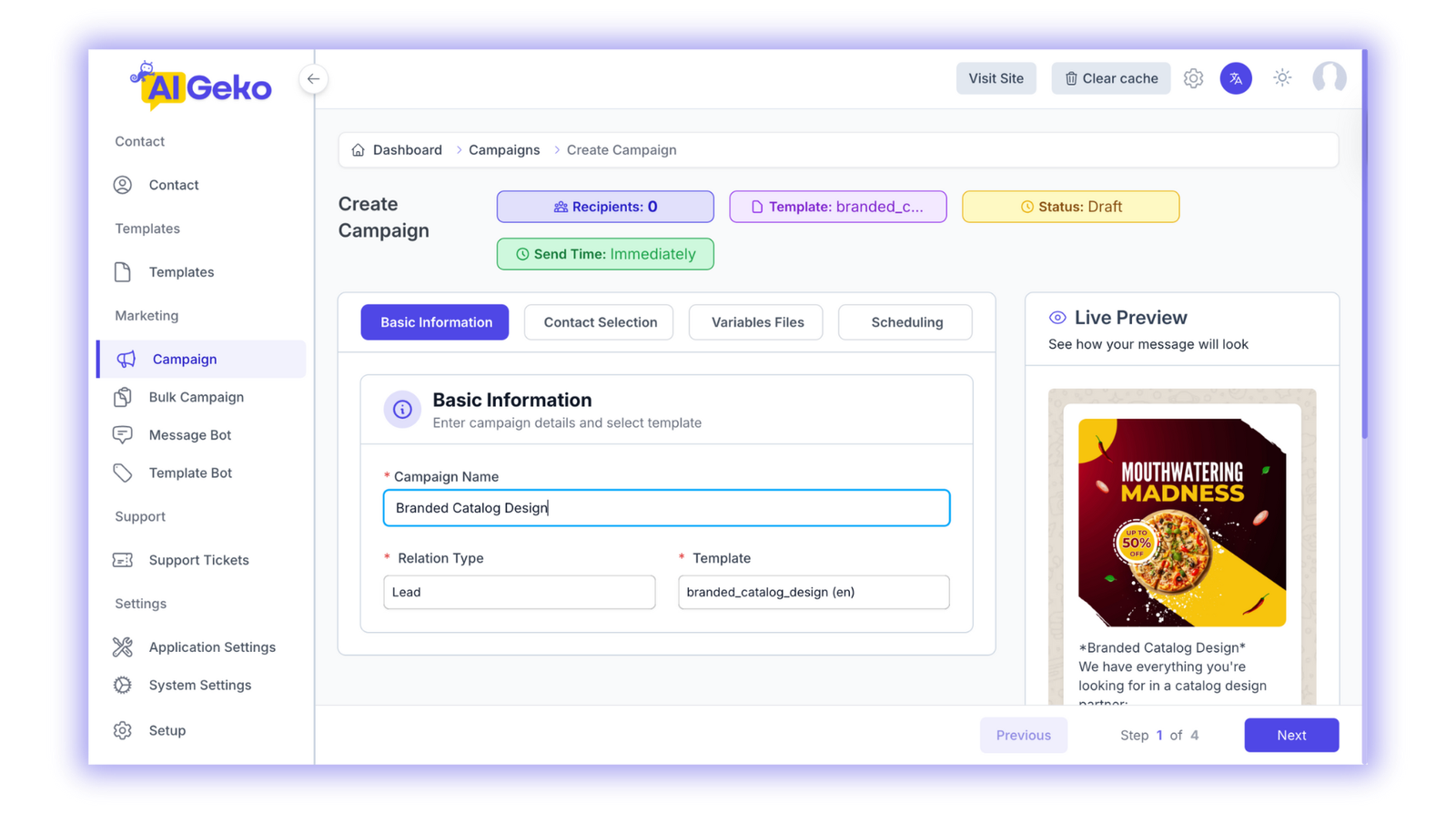This screenshot has height=814, width=1456.
Task: Click the Live Preview eye icon
Action: (1057, 318)
